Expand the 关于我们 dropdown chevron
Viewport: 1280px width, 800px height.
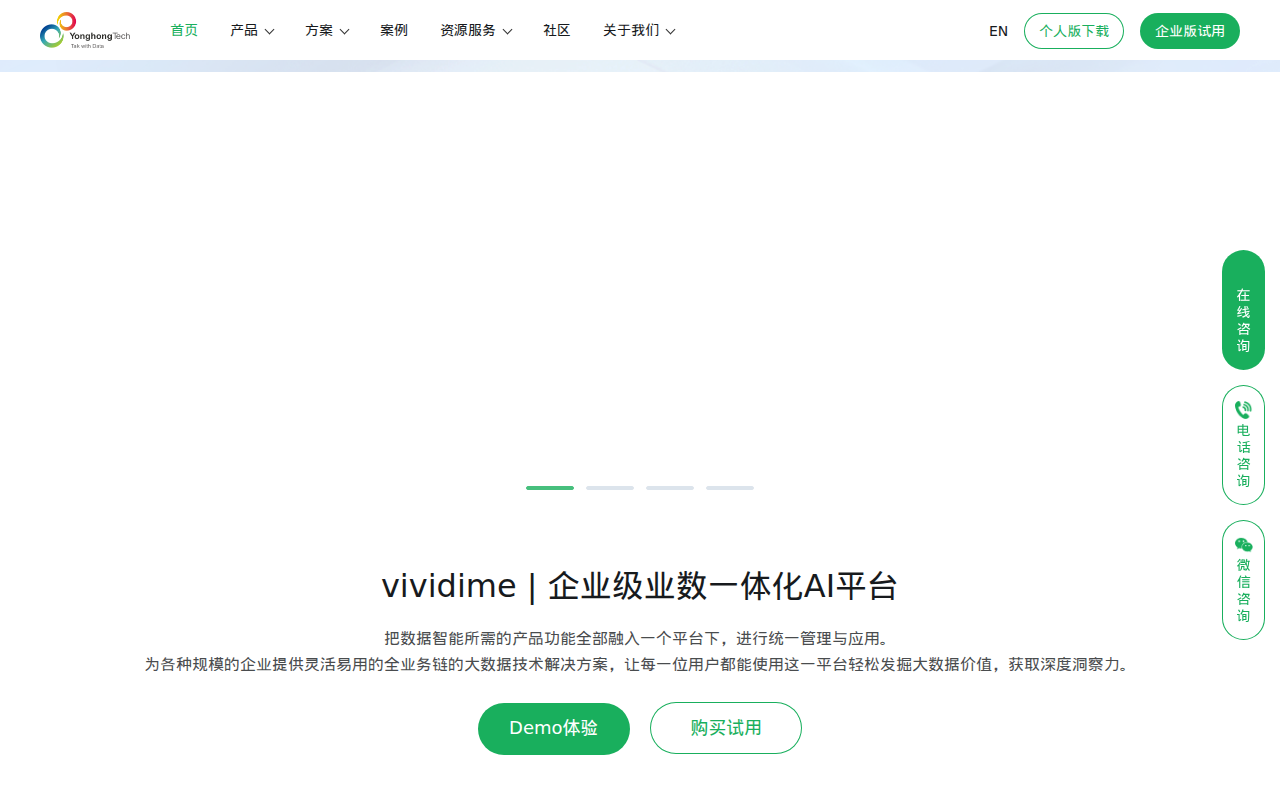point(670,32)
